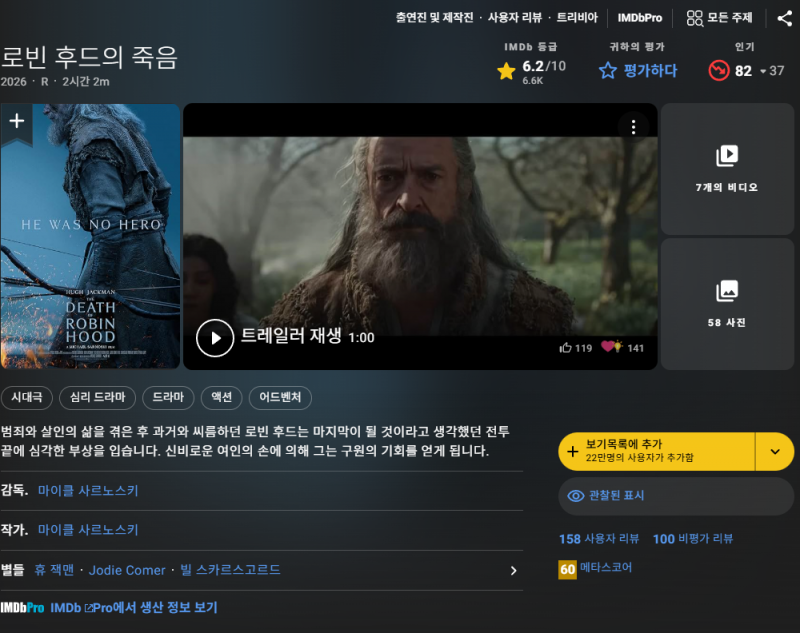The height and width of the screenshot is (633, 800).
Task: Open trailer three-dot options menu
Action: click(x=633, y=127)
